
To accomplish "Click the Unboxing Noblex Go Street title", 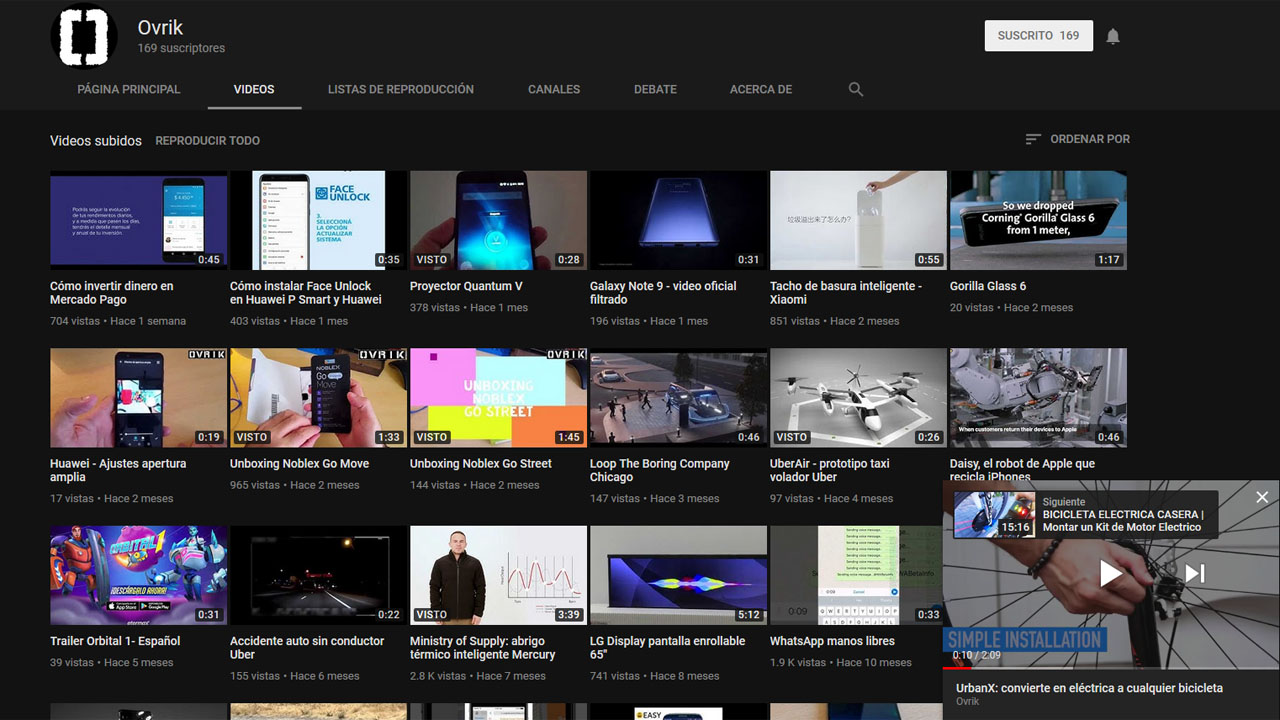I will coord(481,464).
